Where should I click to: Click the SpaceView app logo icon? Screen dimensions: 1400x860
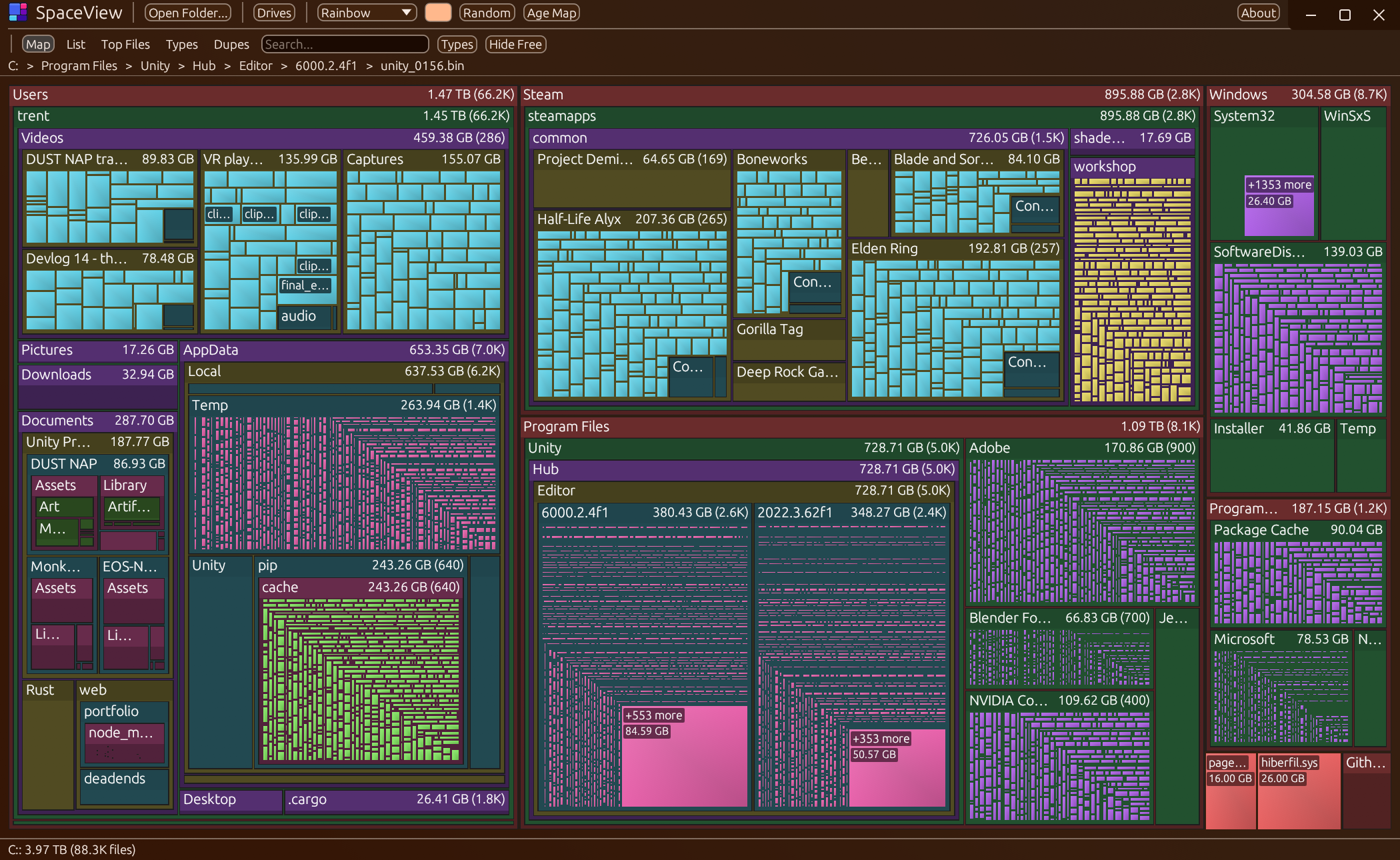click(x=18, y=12)
